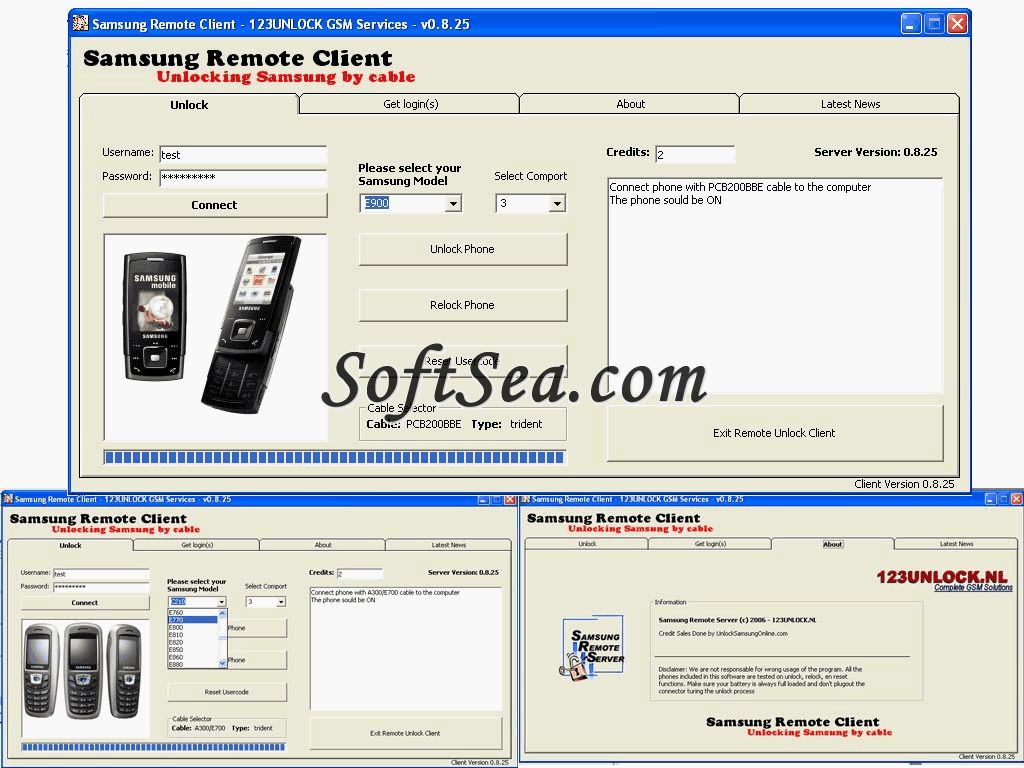
Task: Click the Credits field in top window
Action: [x=695, y=154]
